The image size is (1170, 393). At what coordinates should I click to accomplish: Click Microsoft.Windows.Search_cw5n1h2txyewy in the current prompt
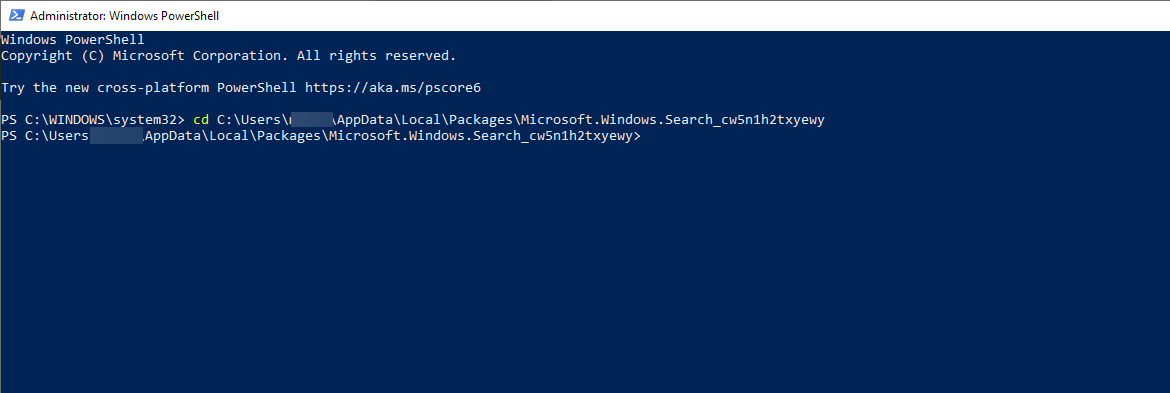coord(481,136)
